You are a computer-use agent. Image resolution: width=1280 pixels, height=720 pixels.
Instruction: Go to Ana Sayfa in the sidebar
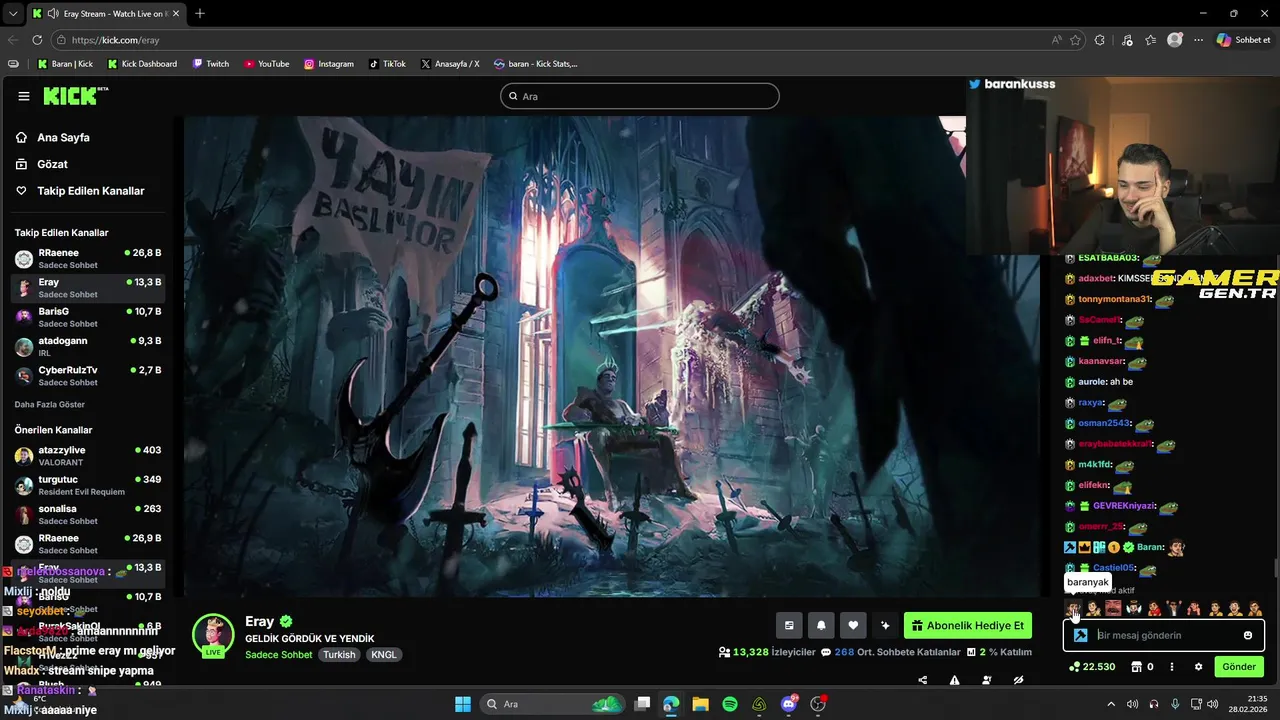point(63,137)
